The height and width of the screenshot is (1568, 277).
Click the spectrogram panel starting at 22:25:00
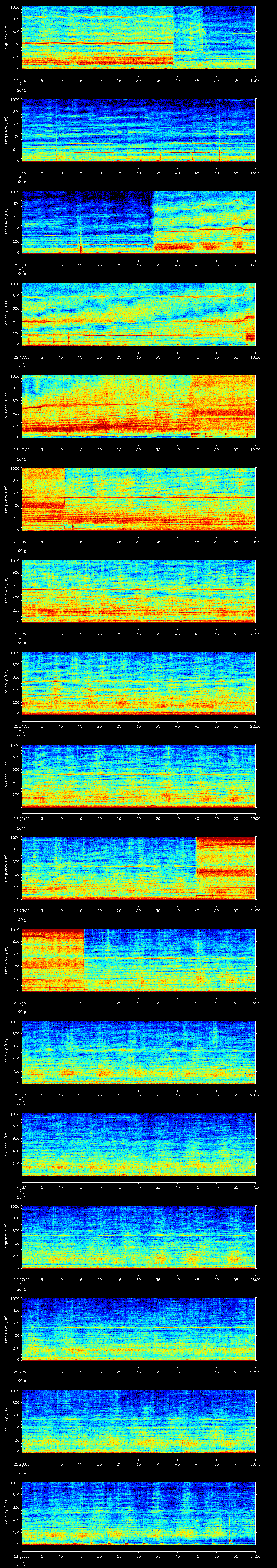point(139,1052)
